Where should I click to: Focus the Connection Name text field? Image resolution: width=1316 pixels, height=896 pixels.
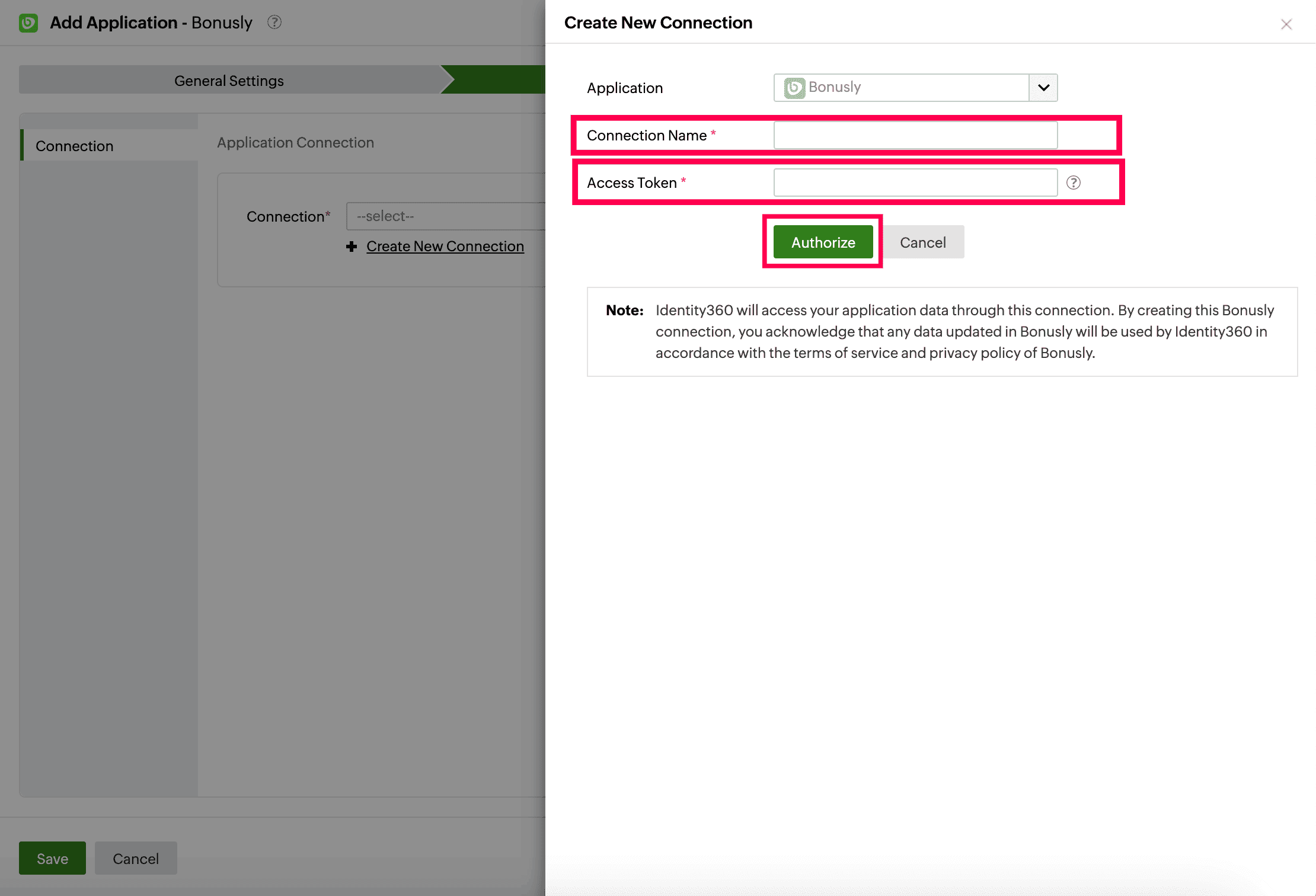tap(915, 136)
